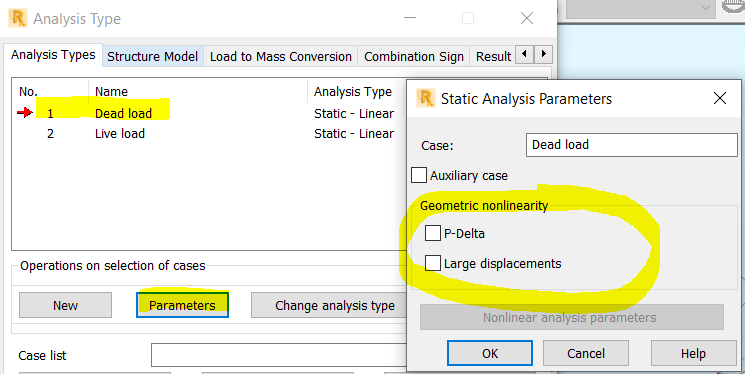
Task: Click the Static - Linear type of Dead load
Action: 354,114
